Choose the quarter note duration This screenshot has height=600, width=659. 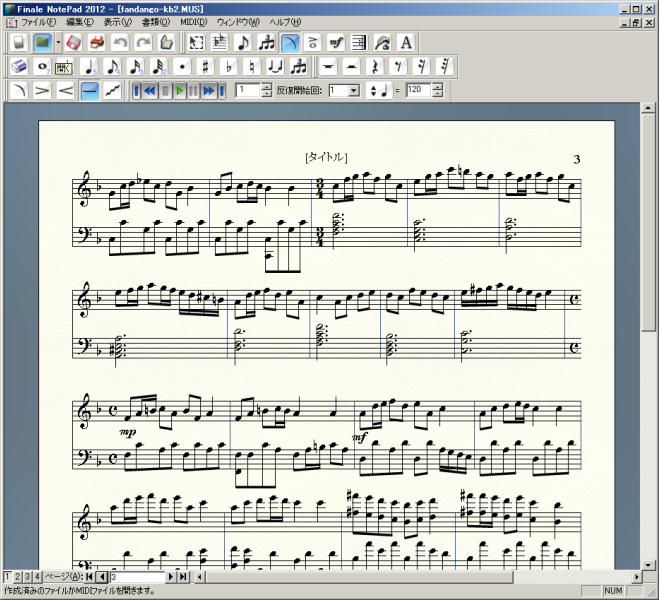(89, 66)
